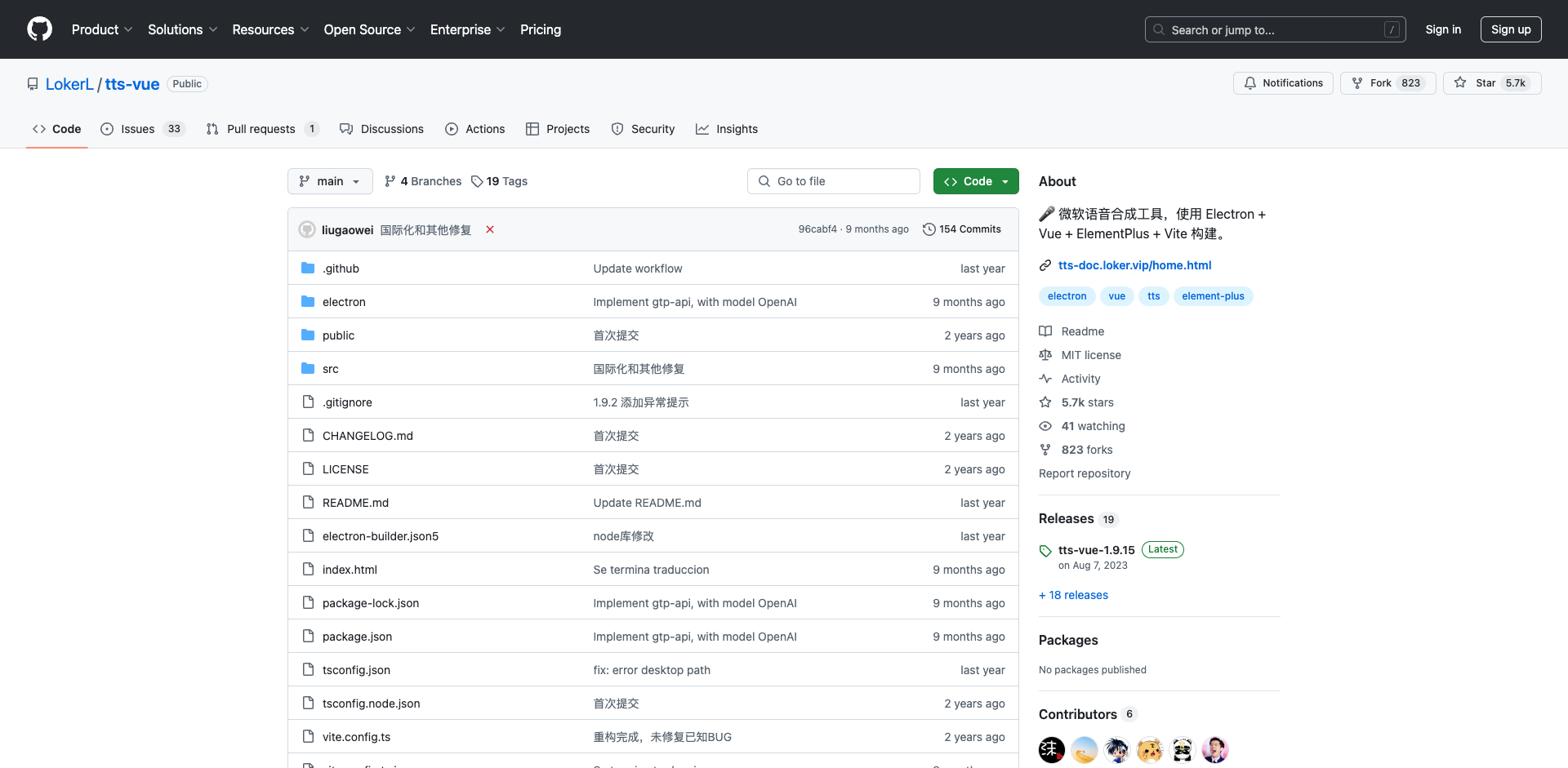The width and height of the screenshot is (1568, 768).
Task: Click the .gitignore file icon
Action: pyautogui.click(x=308, y=402)
